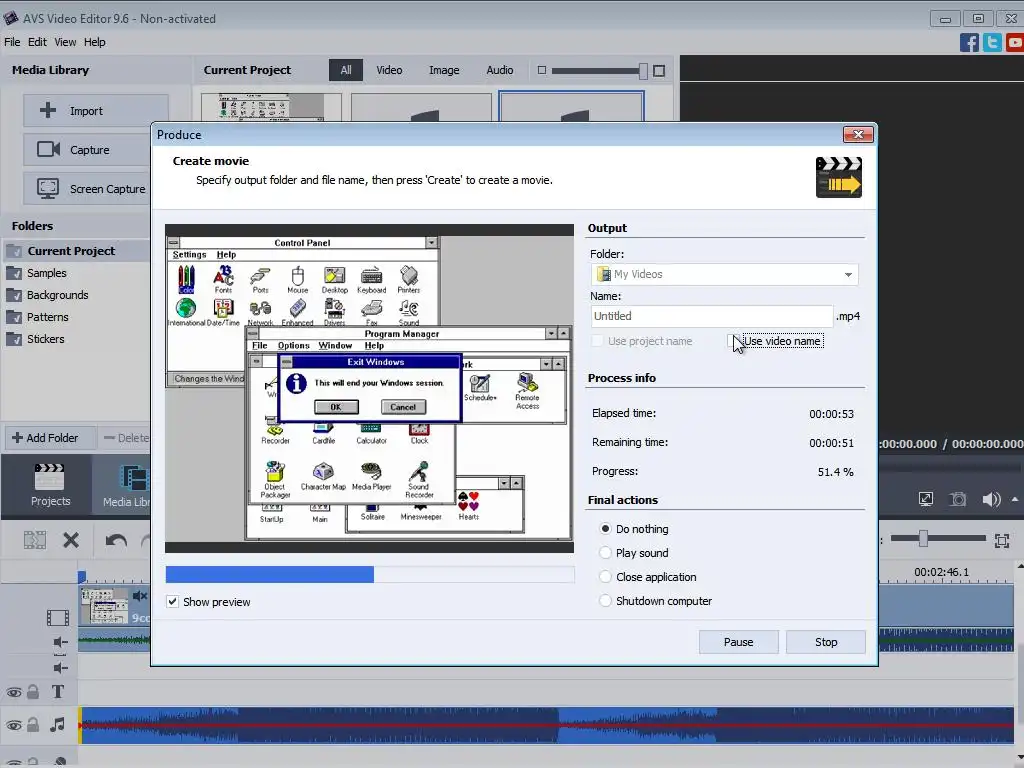1024x768 pixels.
Task: Select the Patterns folder
Action: click(47, 317)
